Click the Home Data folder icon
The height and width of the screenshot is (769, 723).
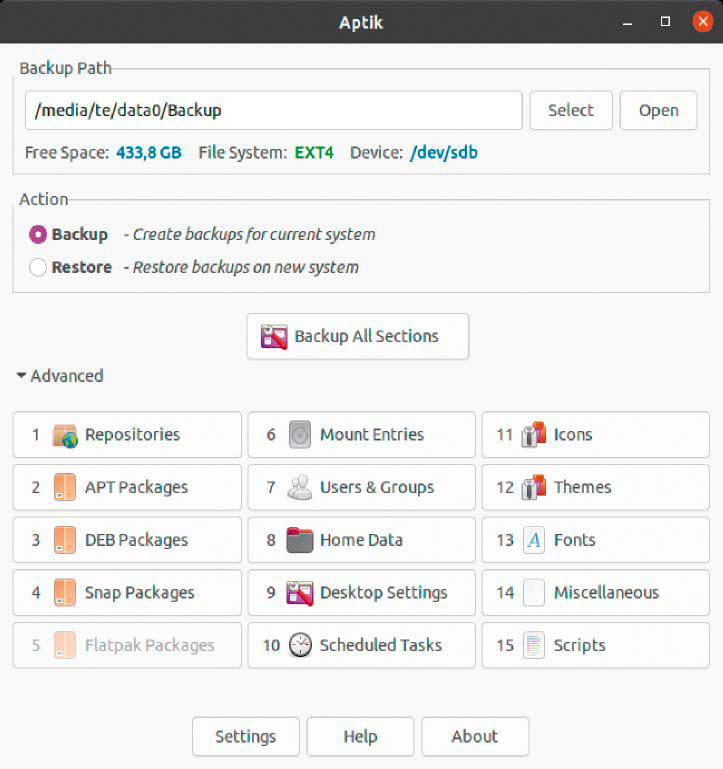click(300, 540)
